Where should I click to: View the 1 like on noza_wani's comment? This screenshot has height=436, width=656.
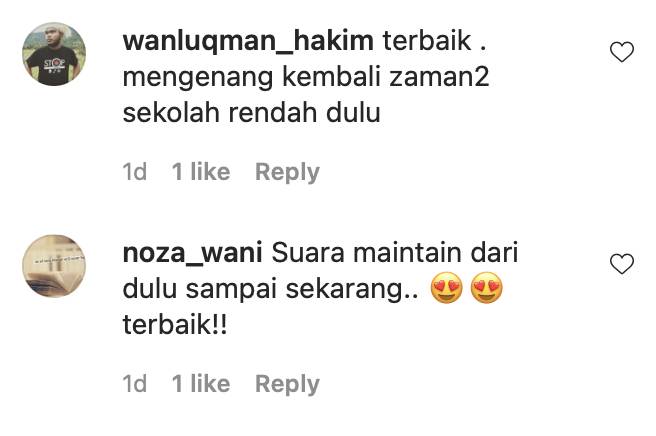click(x=201, y=384)
